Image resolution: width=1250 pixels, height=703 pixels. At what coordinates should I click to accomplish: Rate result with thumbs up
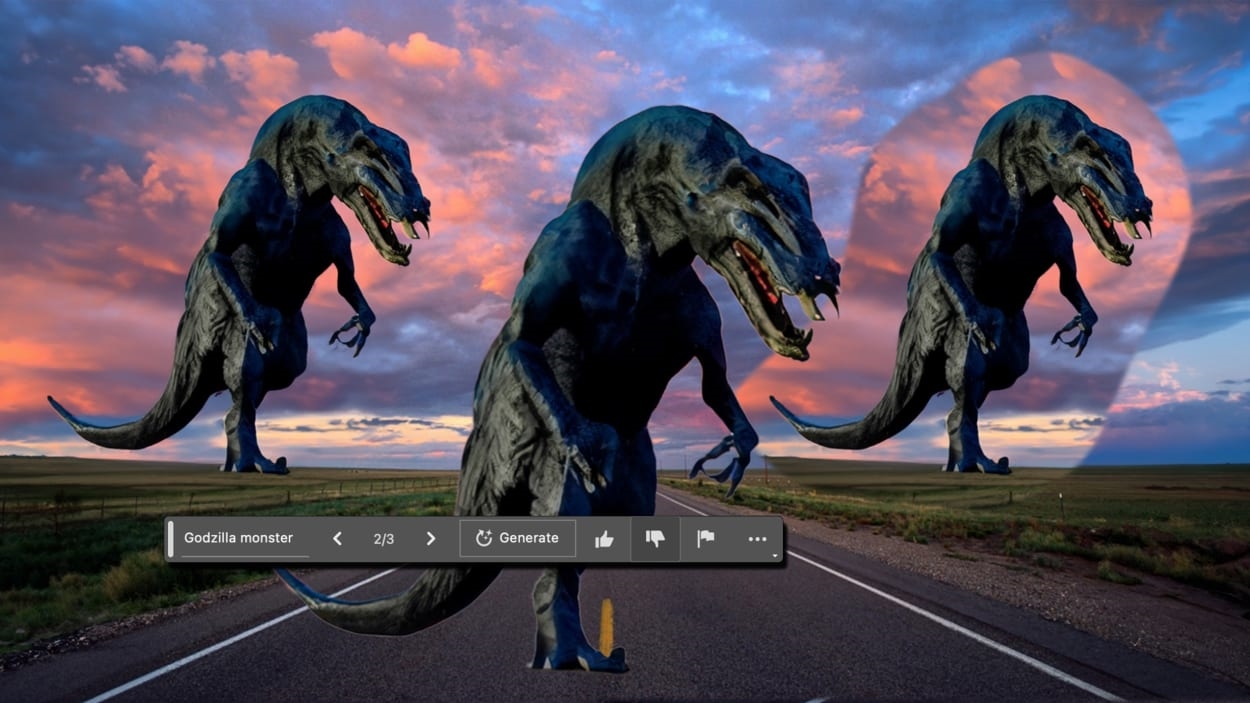tap(604, 539)
